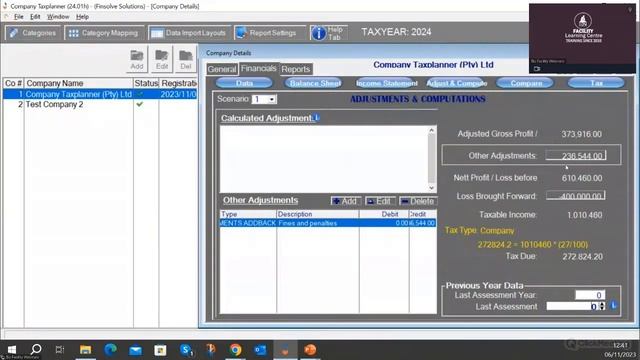Click the Last Assessment info icon
Screen dimensions: 640x360
[613, 305]
